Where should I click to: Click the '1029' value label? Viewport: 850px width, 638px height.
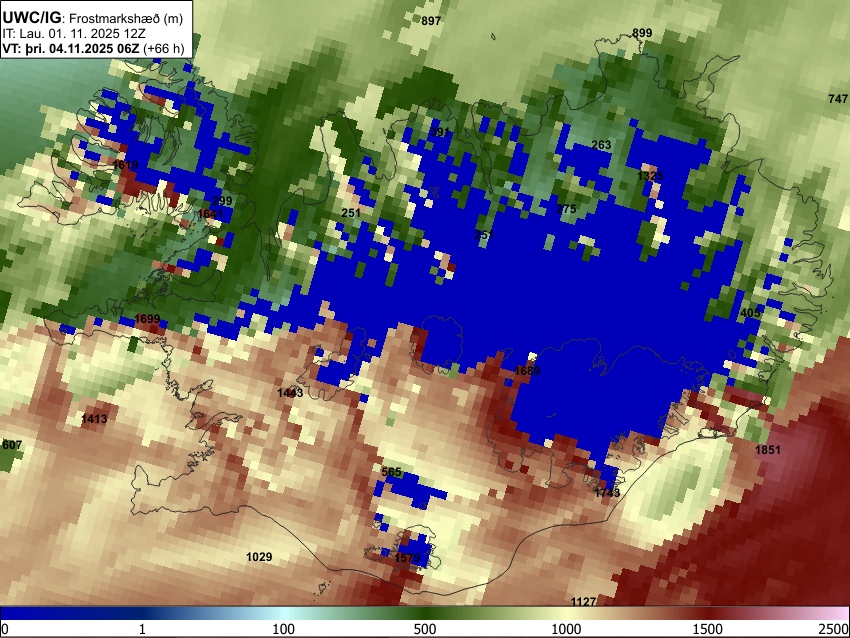click(x=259, y=557)
